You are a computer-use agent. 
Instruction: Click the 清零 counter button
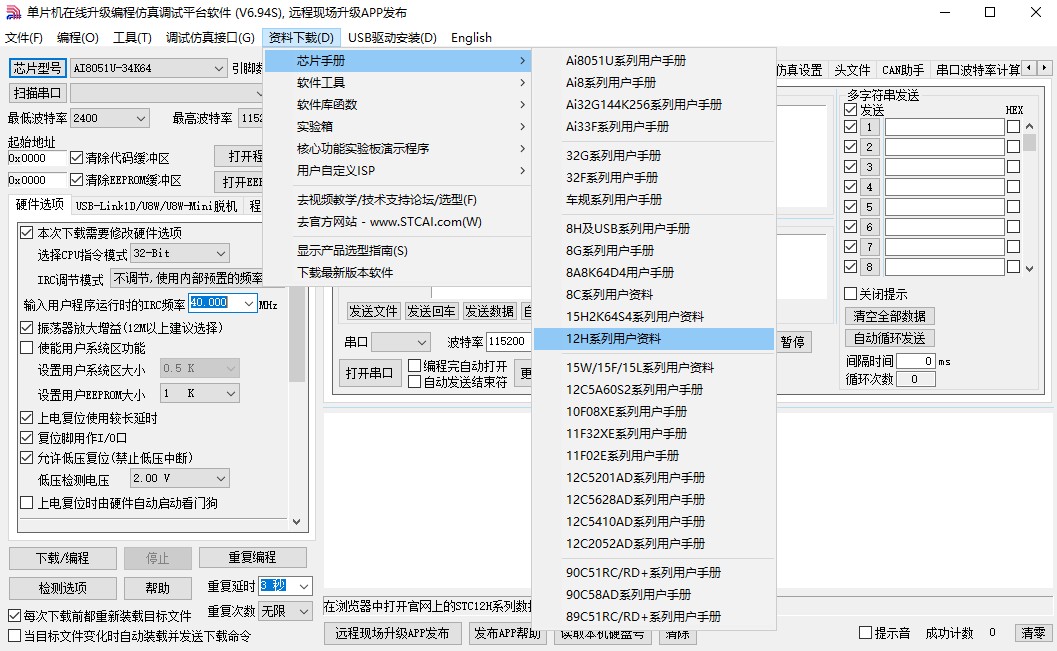[1033, 633]
